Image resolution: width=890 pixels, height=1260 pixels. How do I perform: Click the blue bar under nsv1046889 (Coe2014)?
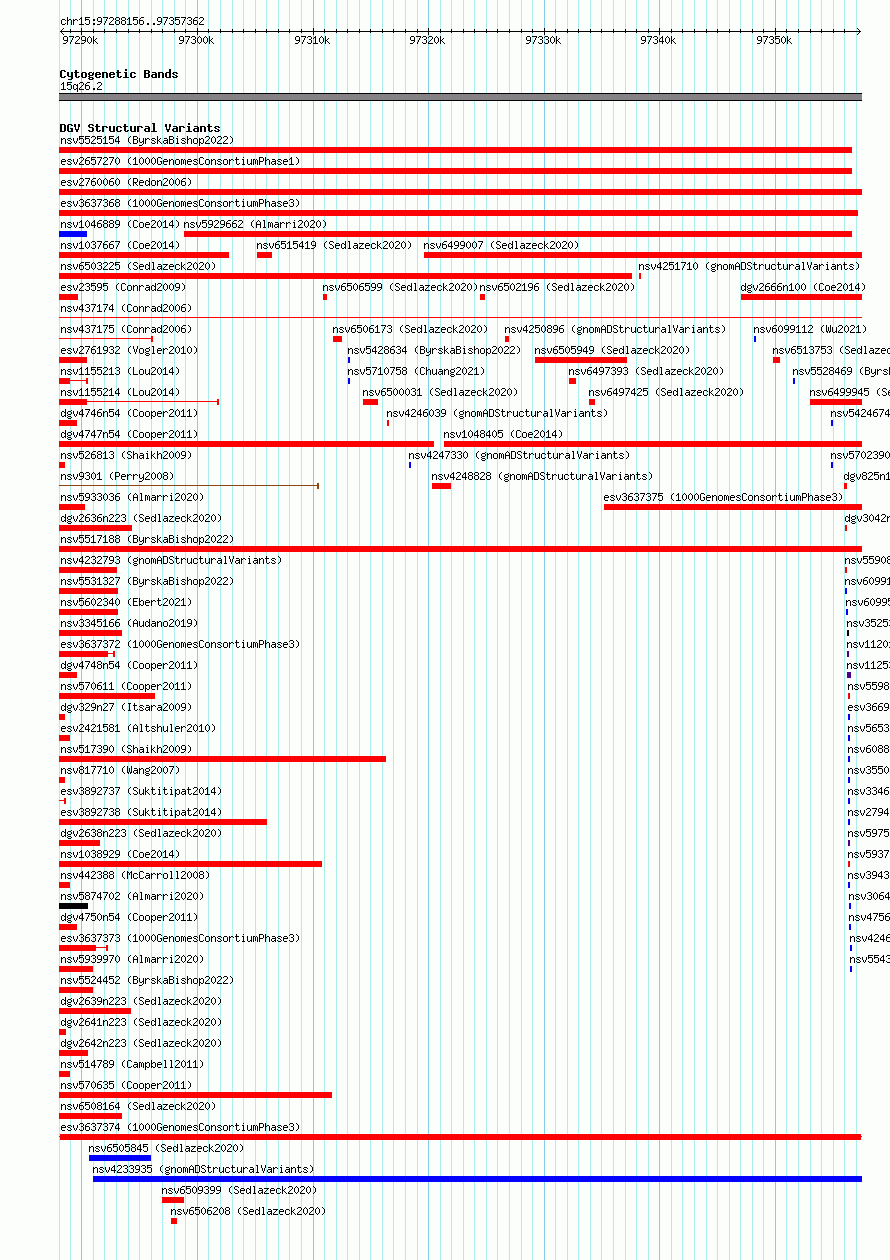[73, 234]
